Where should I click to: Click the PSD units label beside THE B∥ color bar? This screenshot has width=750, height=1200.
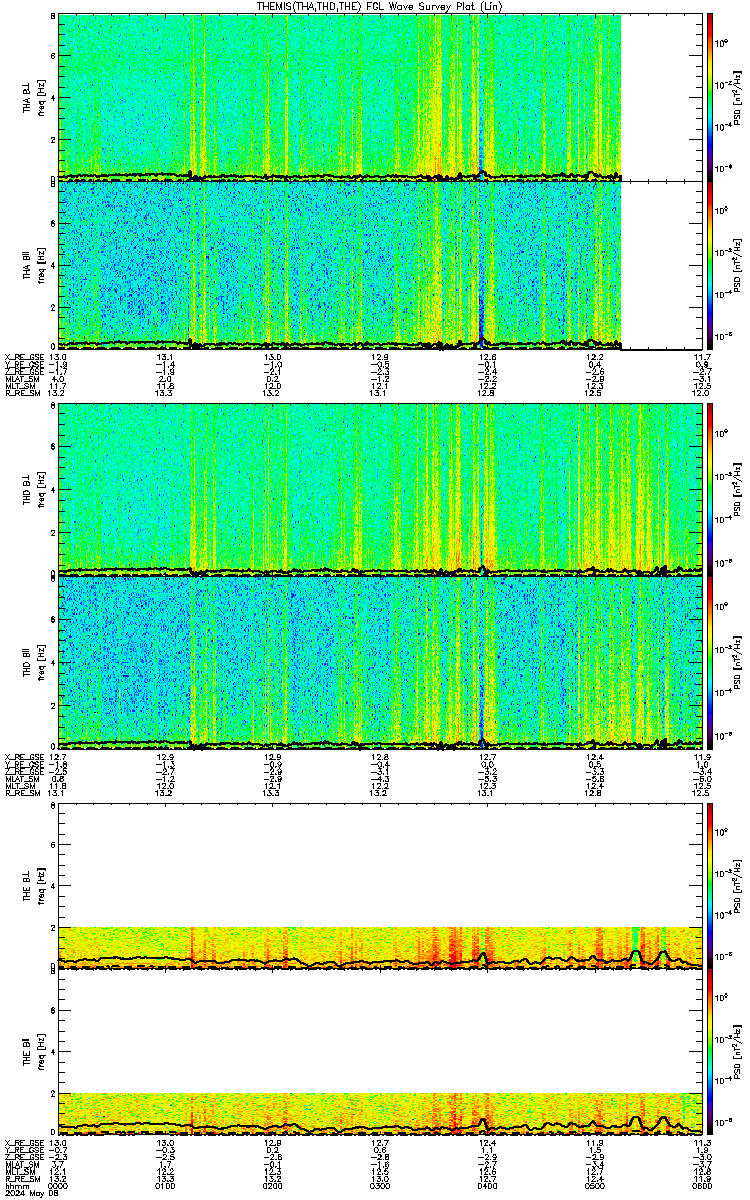click(x=737, y=1052)
